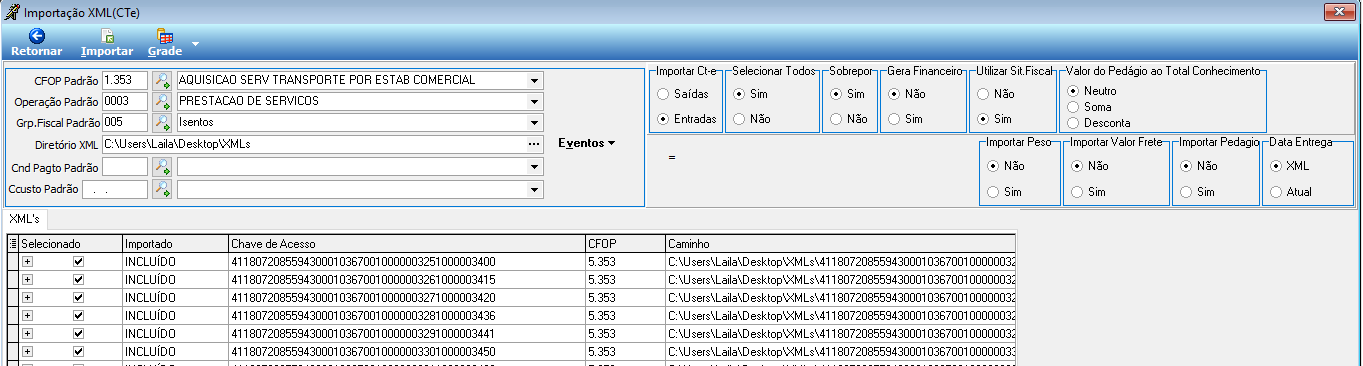
Task: Choose Sim for Gera Financeiro
Action: point(893,119)
